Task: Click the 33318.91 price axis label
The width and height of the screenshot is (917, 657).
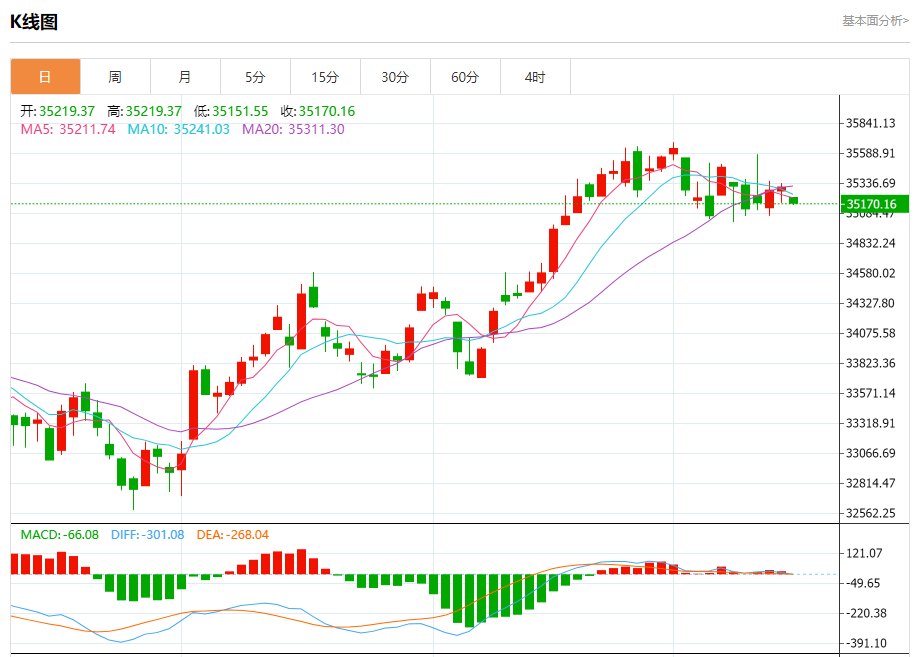Action: coord(871,423)
